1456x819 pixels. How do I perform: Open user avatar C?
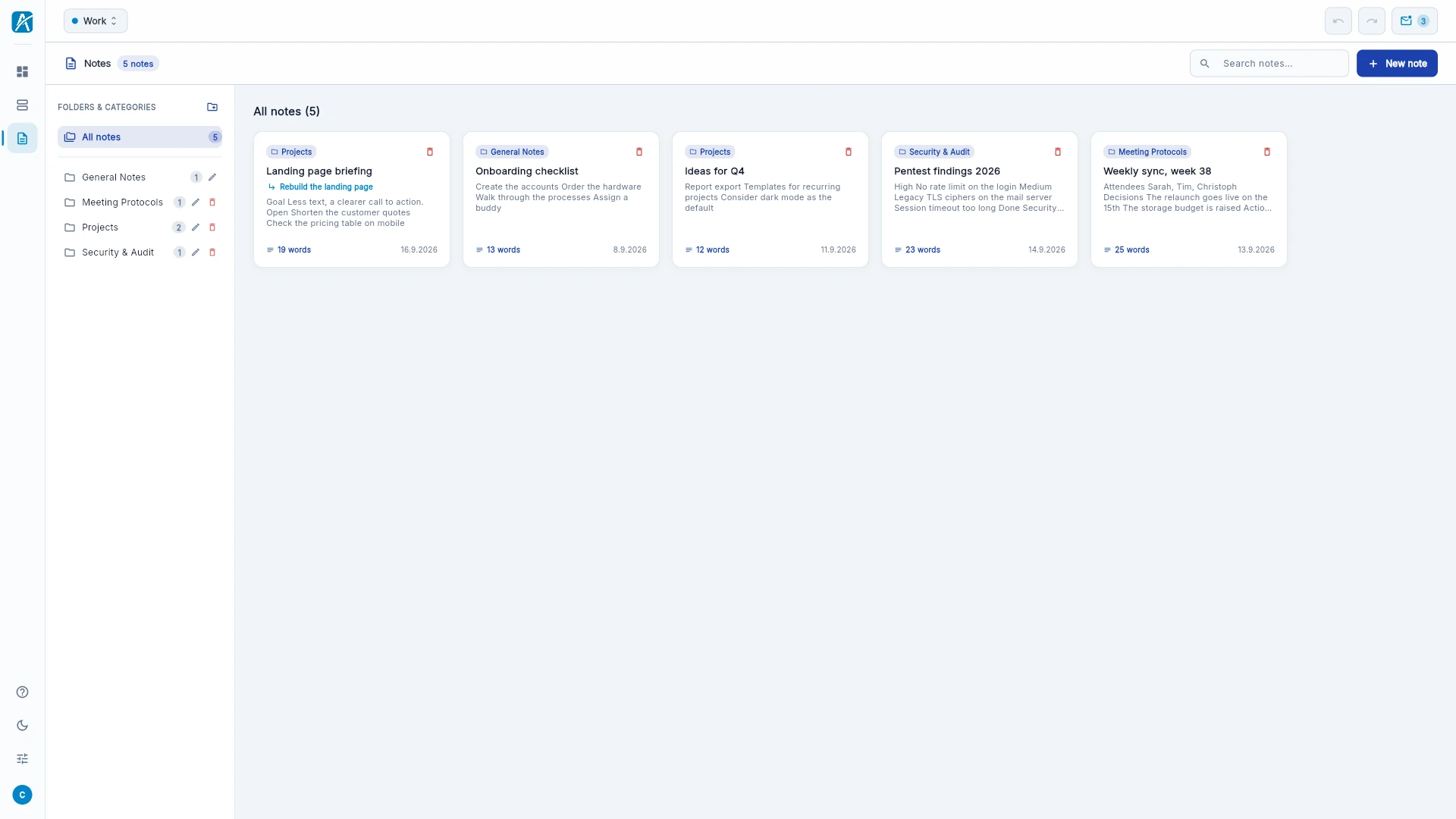coord(22,795)
